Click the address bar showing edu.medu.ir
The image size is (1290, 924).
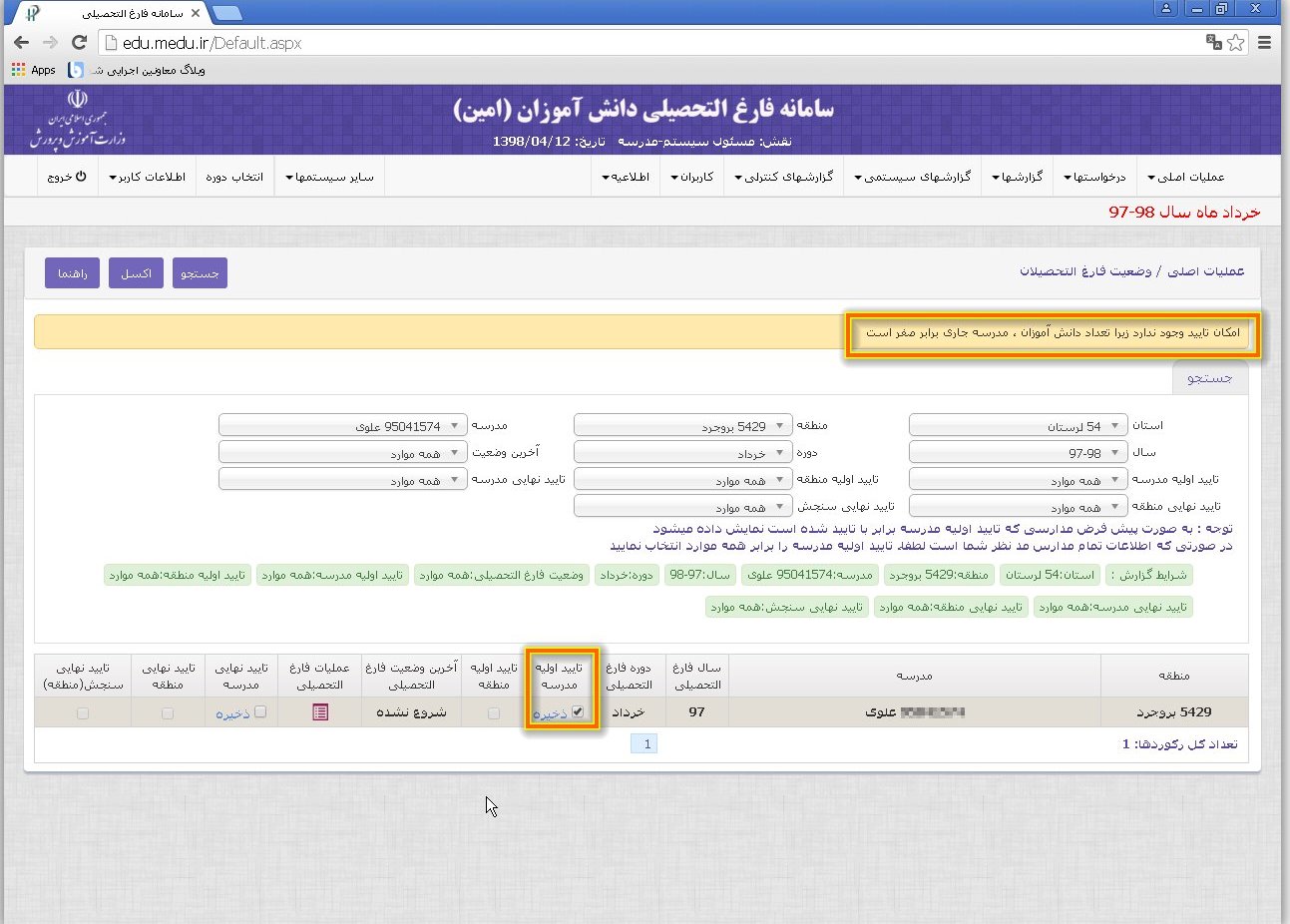(648, 43)
